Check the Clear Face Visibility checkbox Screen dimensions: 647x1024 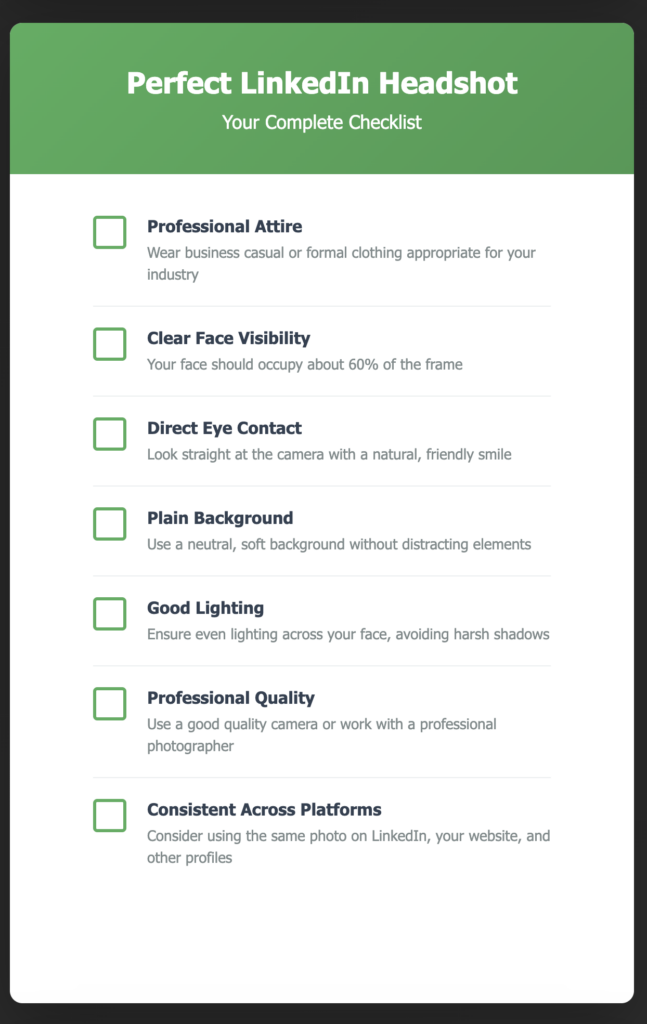click(x=109, y=343)
